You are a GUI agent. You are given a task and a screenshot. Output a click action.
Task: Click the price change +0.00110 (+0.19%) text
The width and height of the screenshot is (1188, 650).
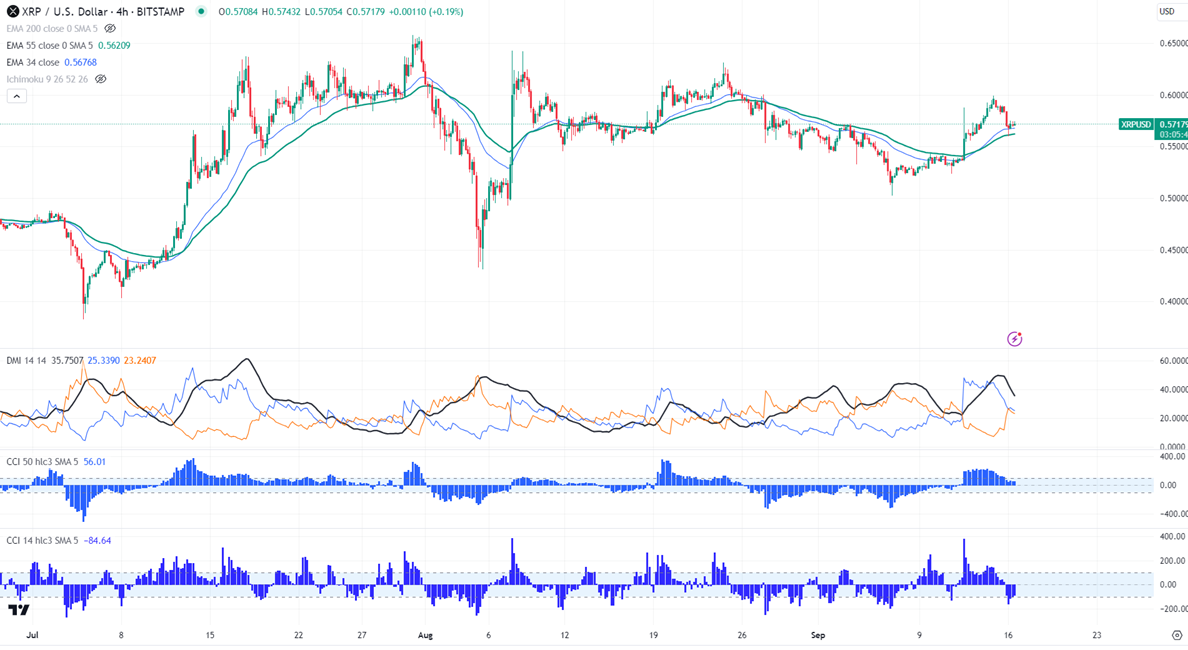(x=427, y=11)
